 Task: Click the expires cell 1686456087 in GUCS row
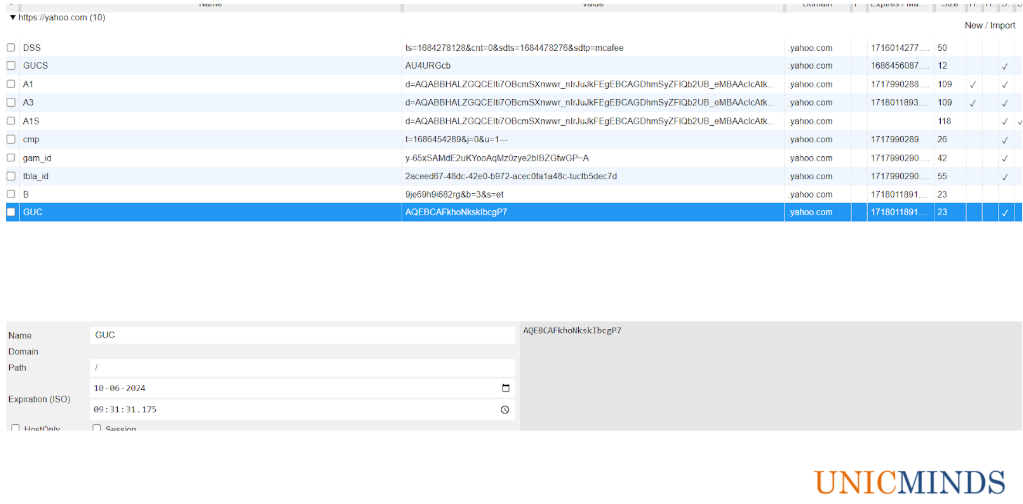900,66
